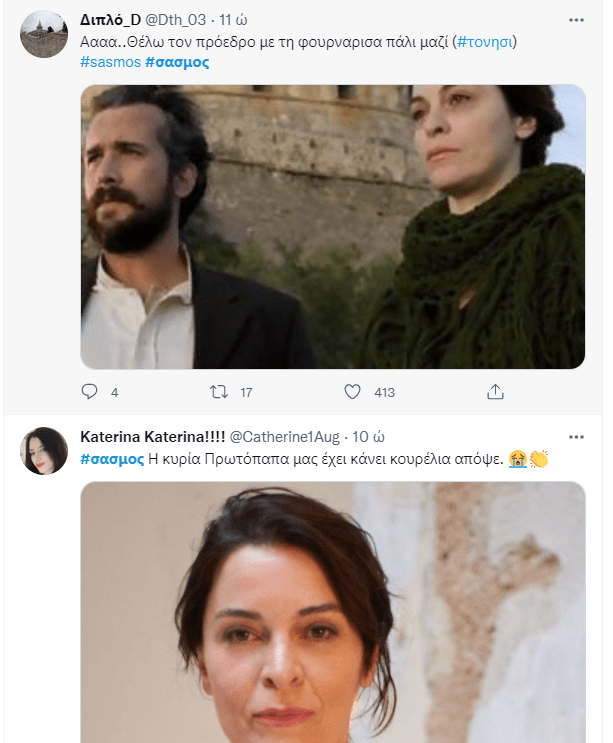Open more options on Katerina Katerina tweet
The height and width of the screenshot is (743, 613).
576,437
